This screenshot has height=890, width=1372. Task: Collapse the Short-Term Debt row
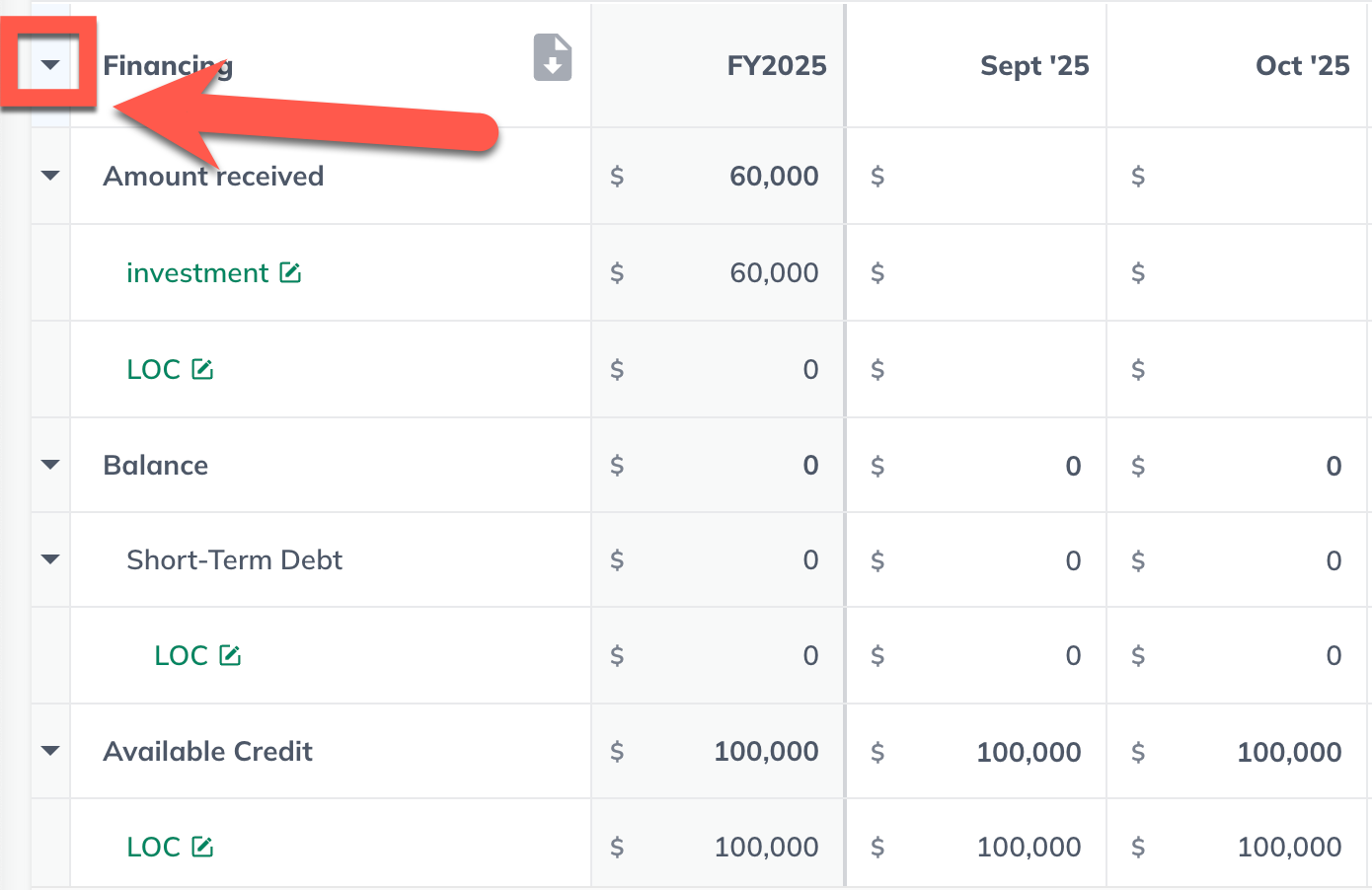pyautogui.click(x=50, y=559)
